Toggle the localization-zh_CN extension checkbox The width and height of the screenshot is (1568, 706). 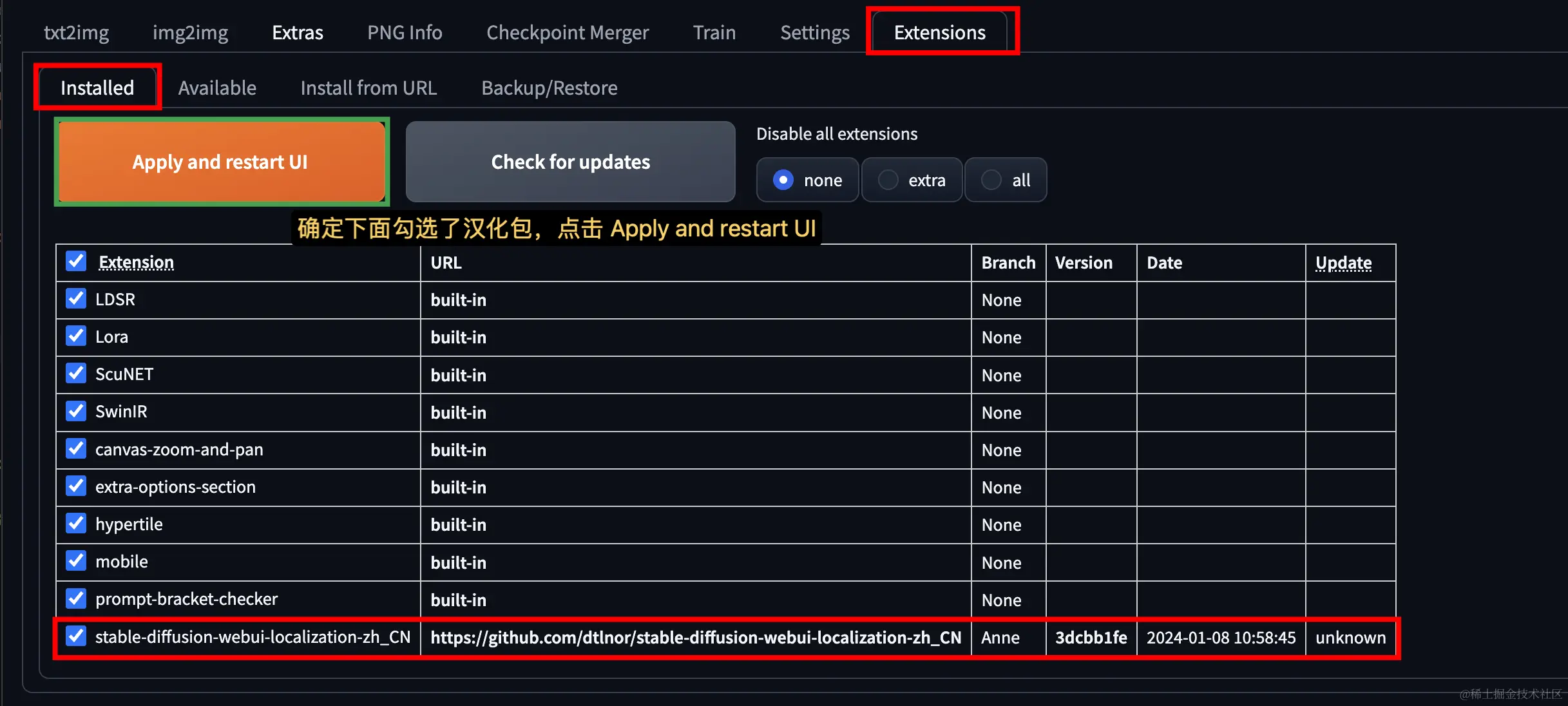coord(76,636)
